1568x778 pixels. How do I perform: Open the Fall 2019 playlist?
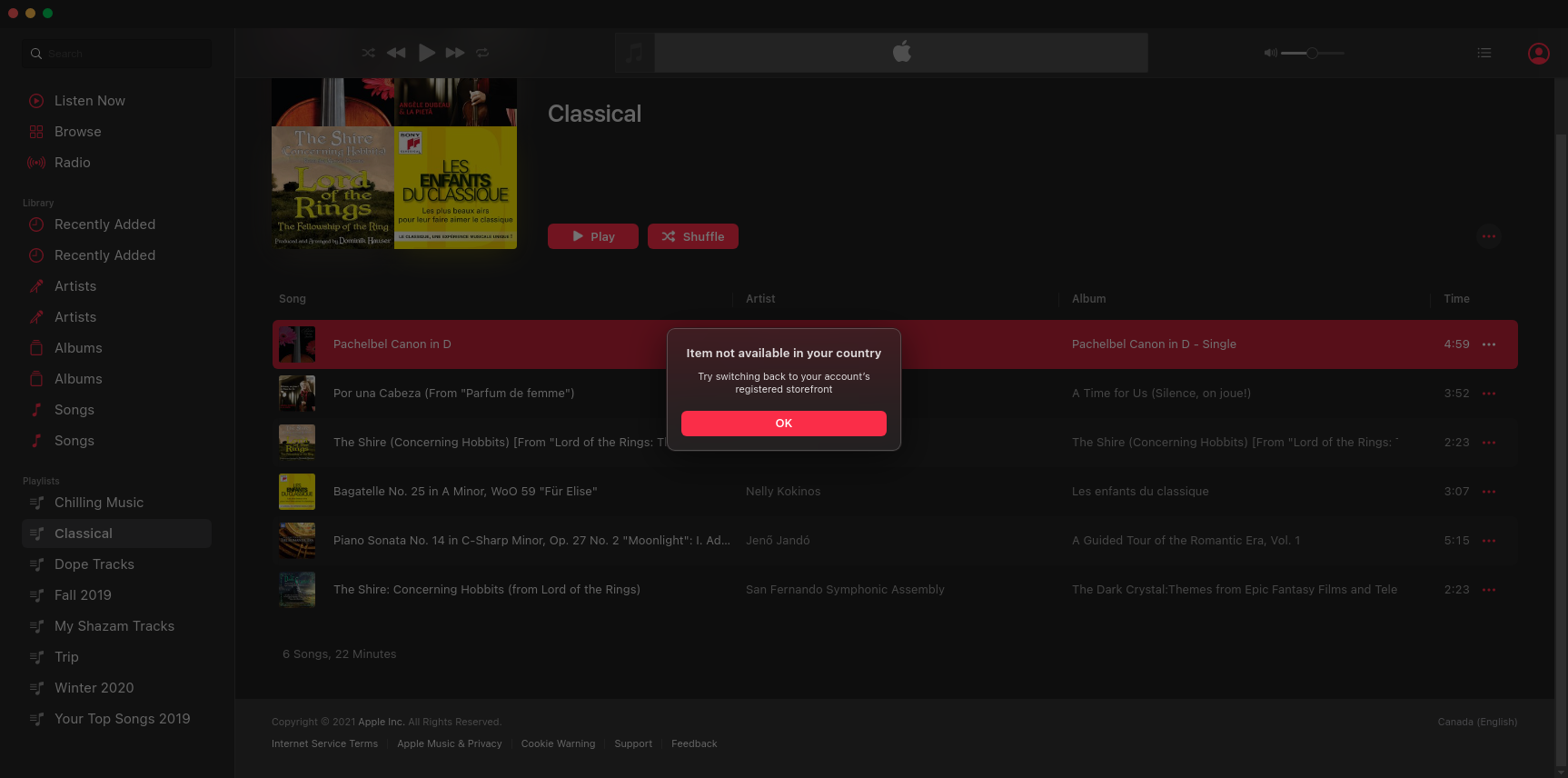pyautogui.click(x=83, y=595)
